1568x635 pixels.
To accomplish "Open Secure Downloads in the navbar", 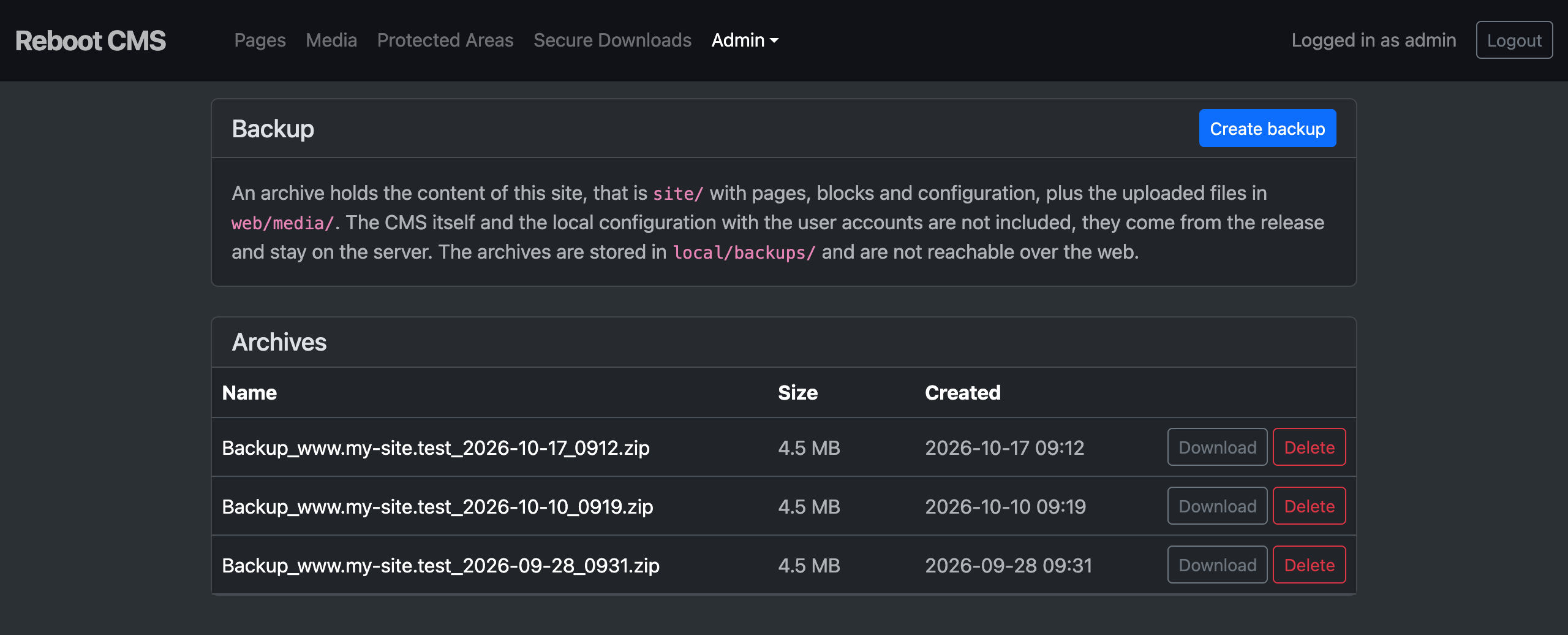I will tap(612, 40).
